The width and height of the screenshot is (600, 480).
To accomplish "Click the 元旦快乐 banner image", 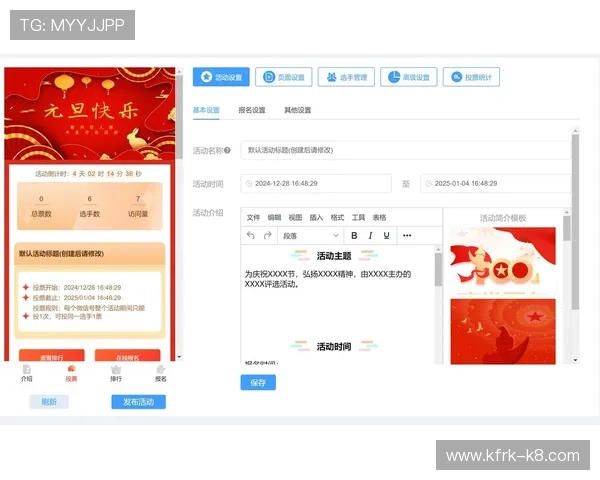I will click(x=90, y=114).
